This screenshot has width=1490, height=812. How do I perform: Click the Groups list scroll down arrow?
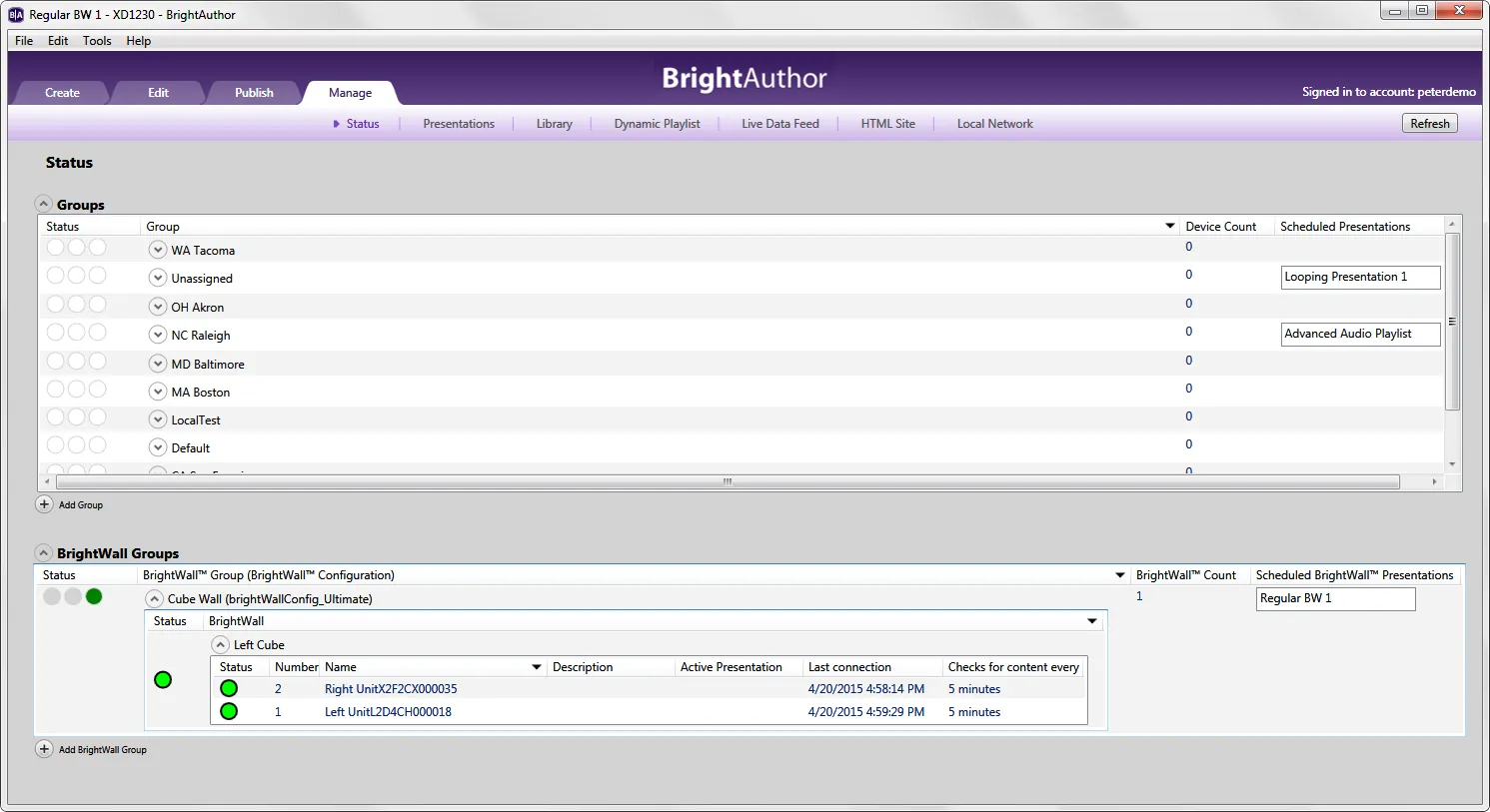click(x=1452, y=464)
